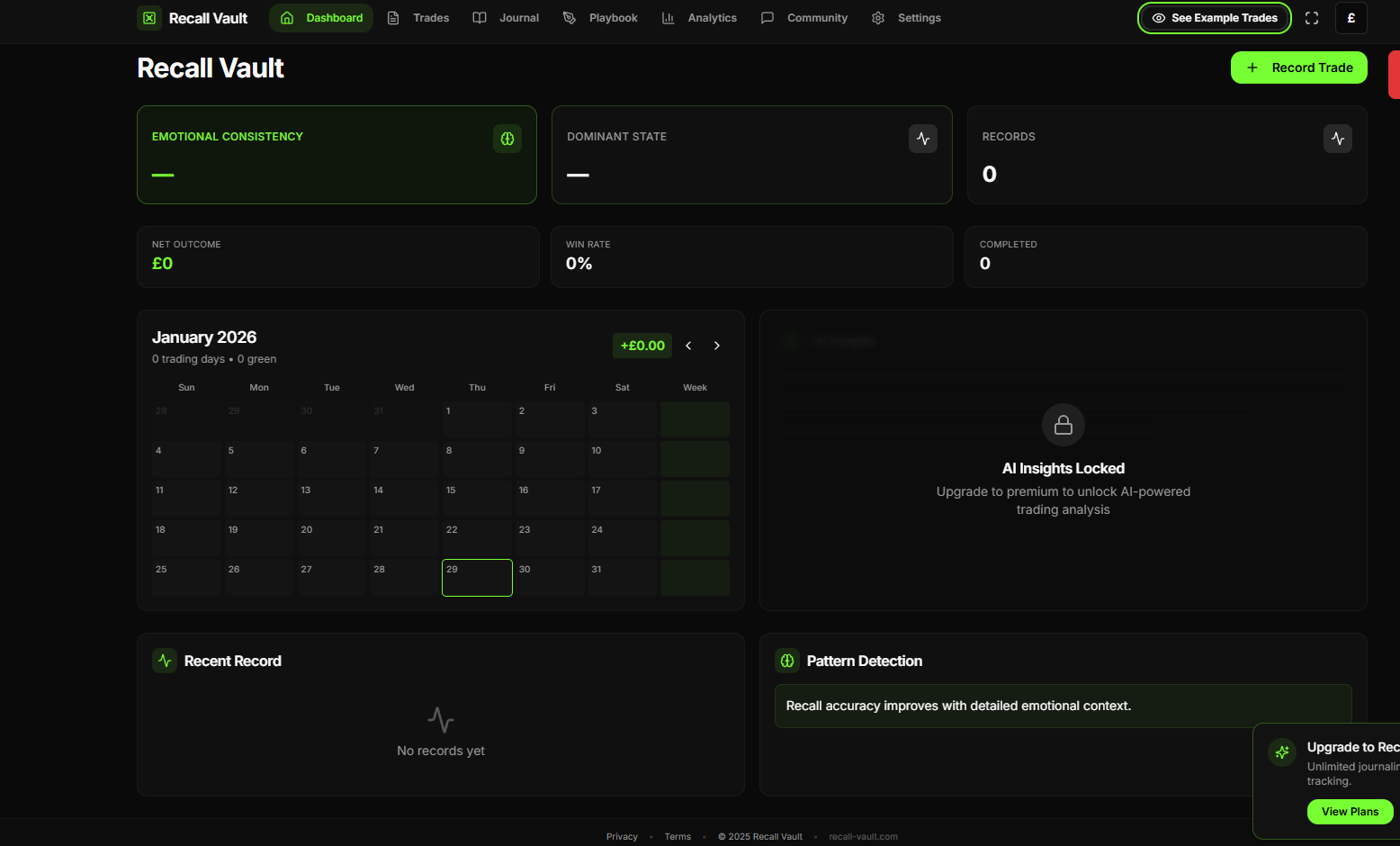Image resolution: width=1400 pixels, height=846 pixels.
Task: Click the pulse icon on the Records card
Action: [x=1337, y=139]
